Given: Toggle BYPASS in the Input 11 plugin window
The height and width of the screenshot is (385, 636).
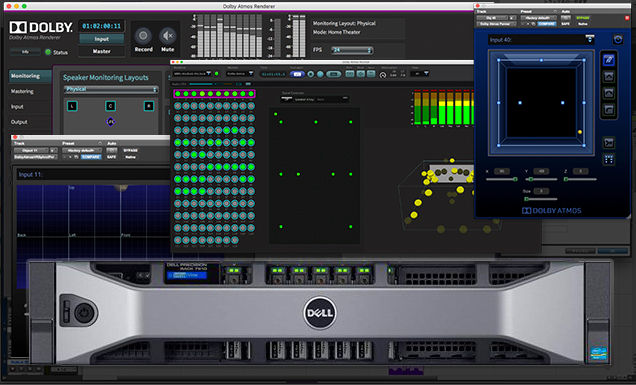Looking at the screenshot, I should point(130,151).
